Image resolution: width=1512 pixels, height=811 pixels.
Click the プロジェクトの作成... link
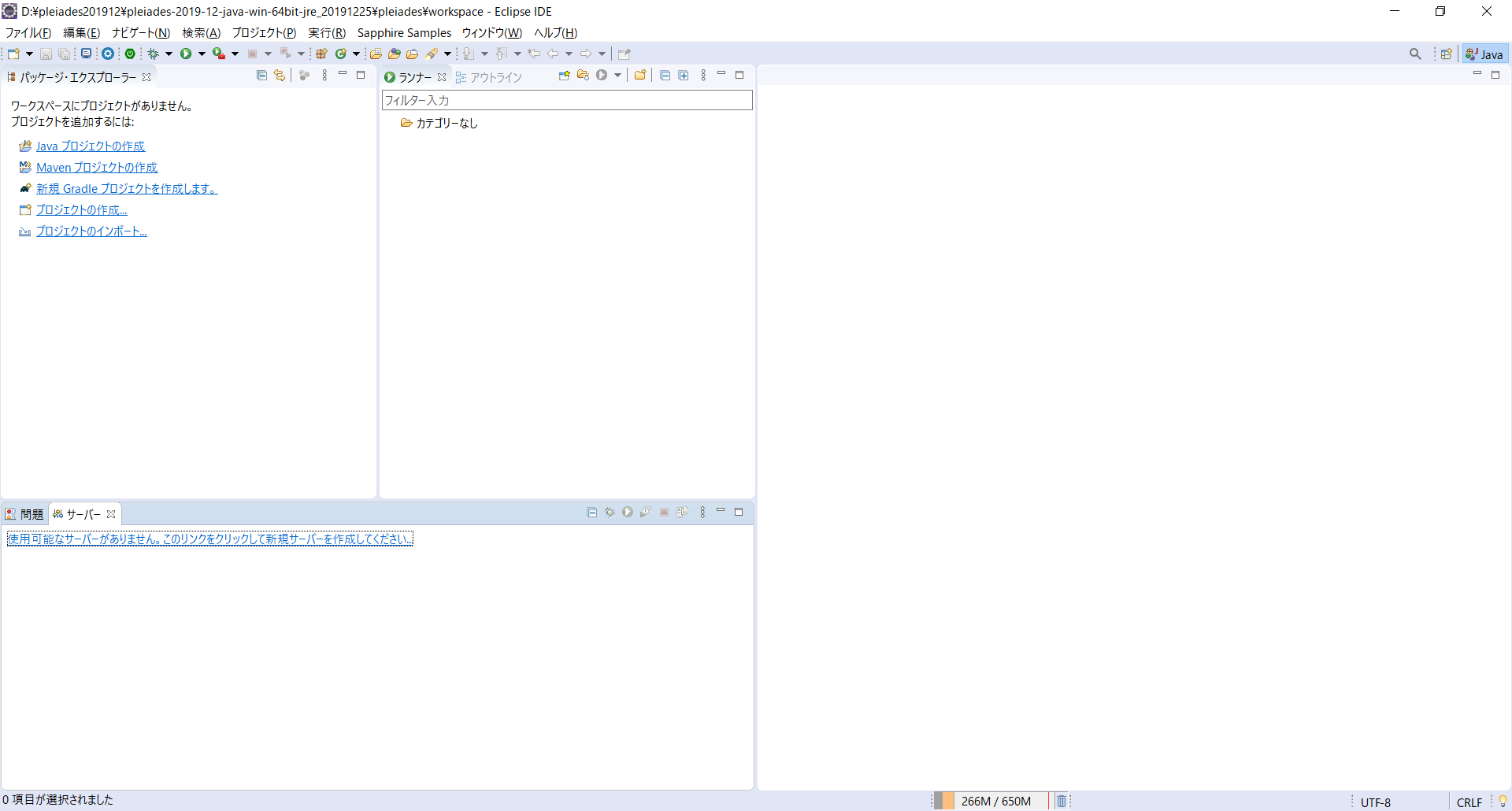point(82,210)
